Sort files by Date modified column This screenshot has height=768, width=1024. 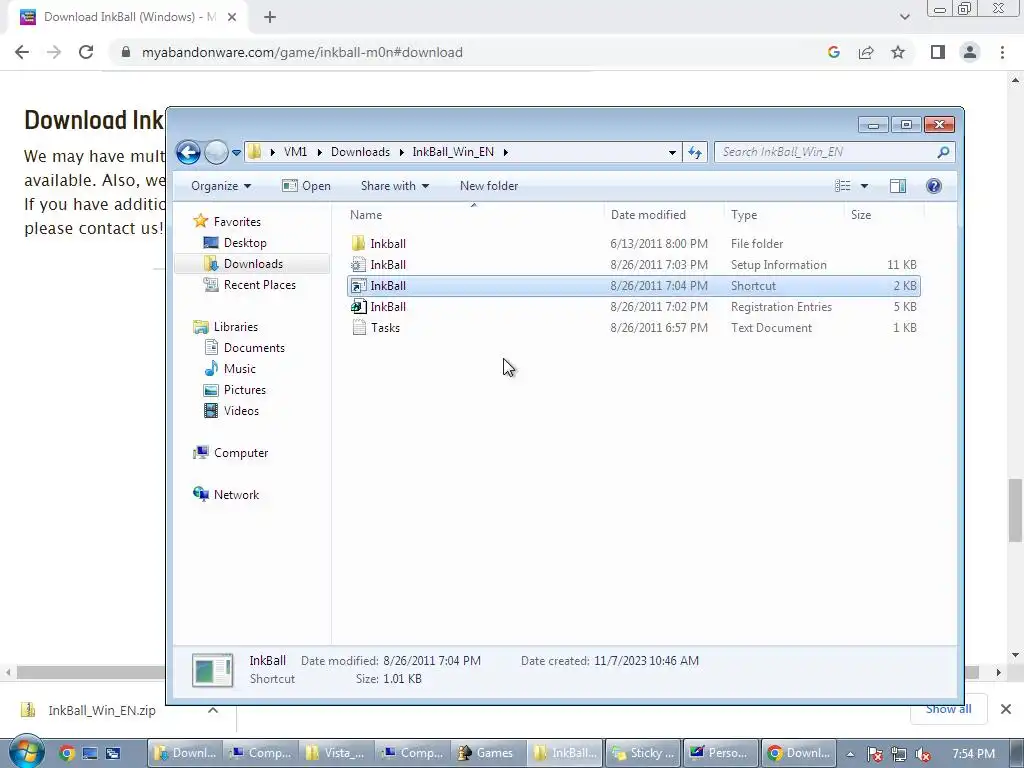(x=664, y=215)
